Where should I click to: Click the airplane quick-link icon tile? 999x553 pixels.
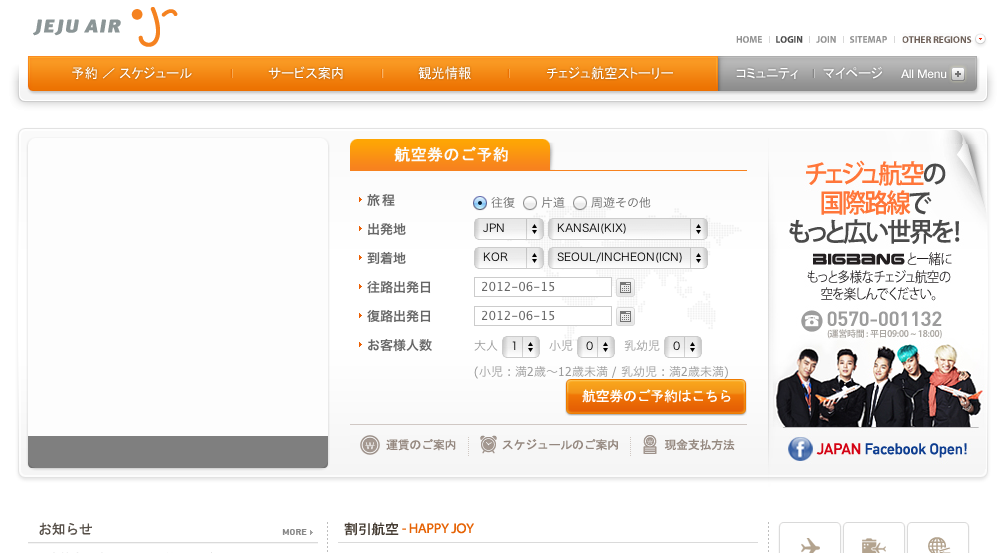pyautogui.click(x=810, y=538)
